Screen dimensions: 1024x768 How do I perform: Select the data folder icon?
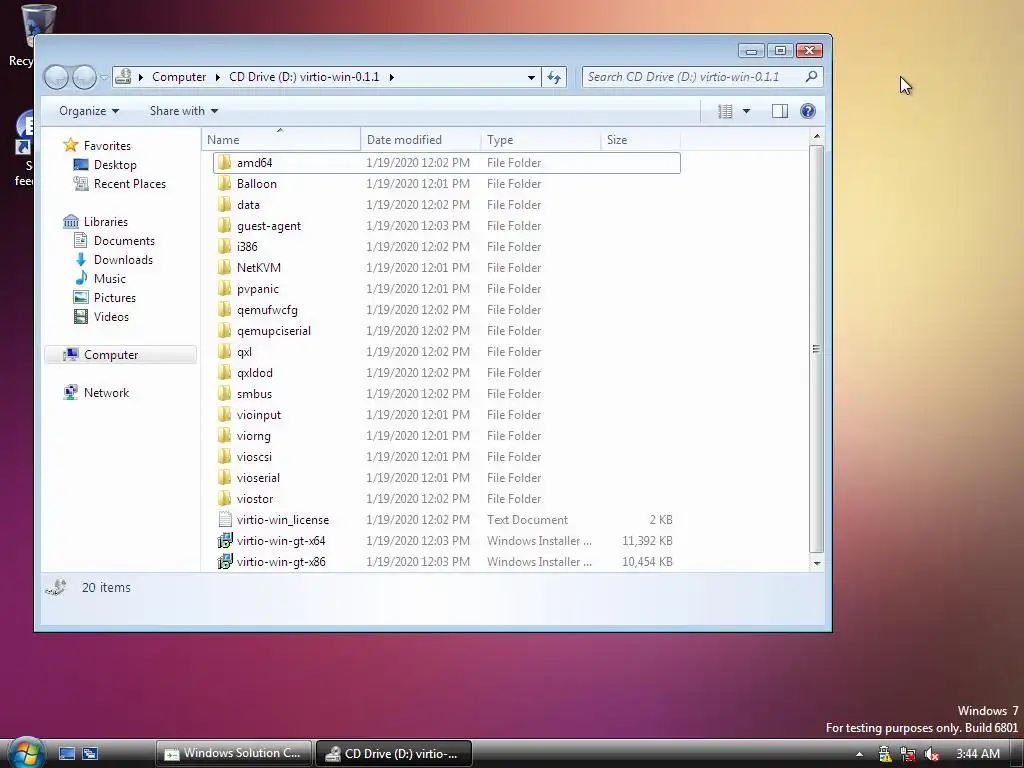click(x=224, y=204)
